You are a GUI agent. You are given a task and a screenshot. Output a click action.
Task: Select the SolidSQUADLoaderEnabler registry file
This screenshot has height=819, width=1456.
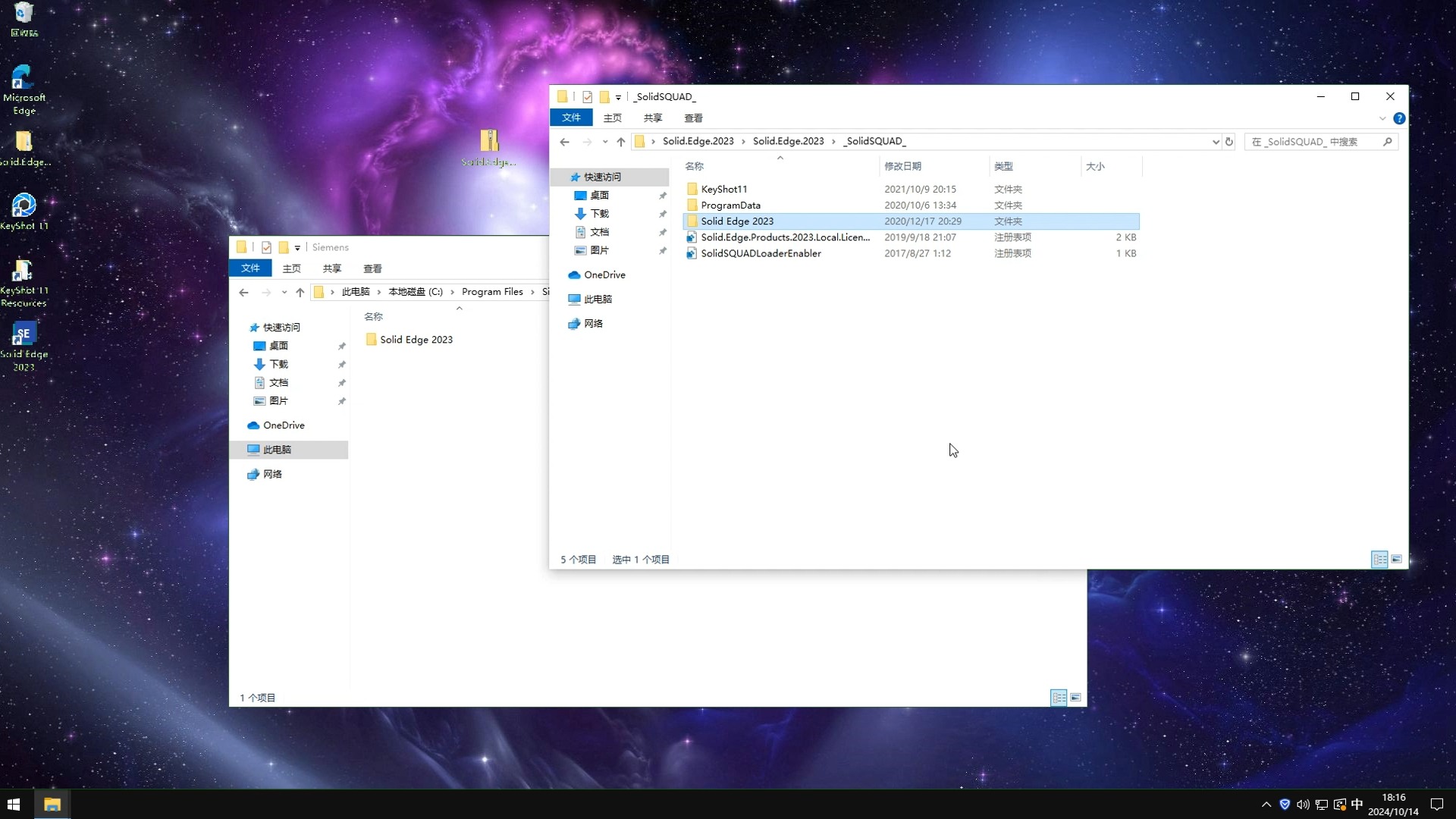910,253
